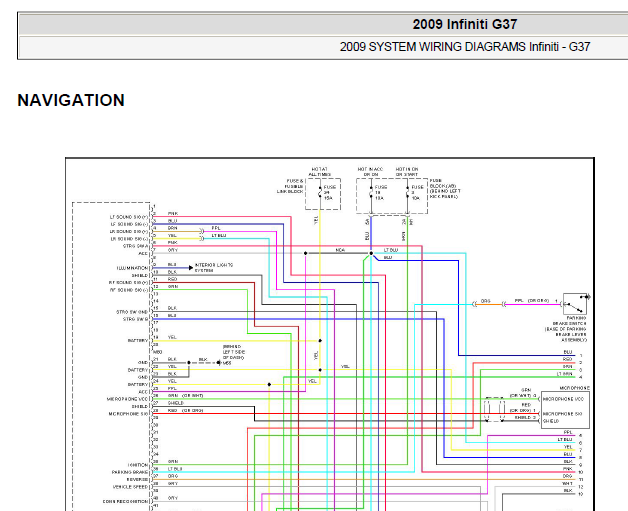This screenshot has width=628, height=511.
Task: Click the "INTERIOR LIGHTS SYSTEM" reference text
Action: point(213,268)
